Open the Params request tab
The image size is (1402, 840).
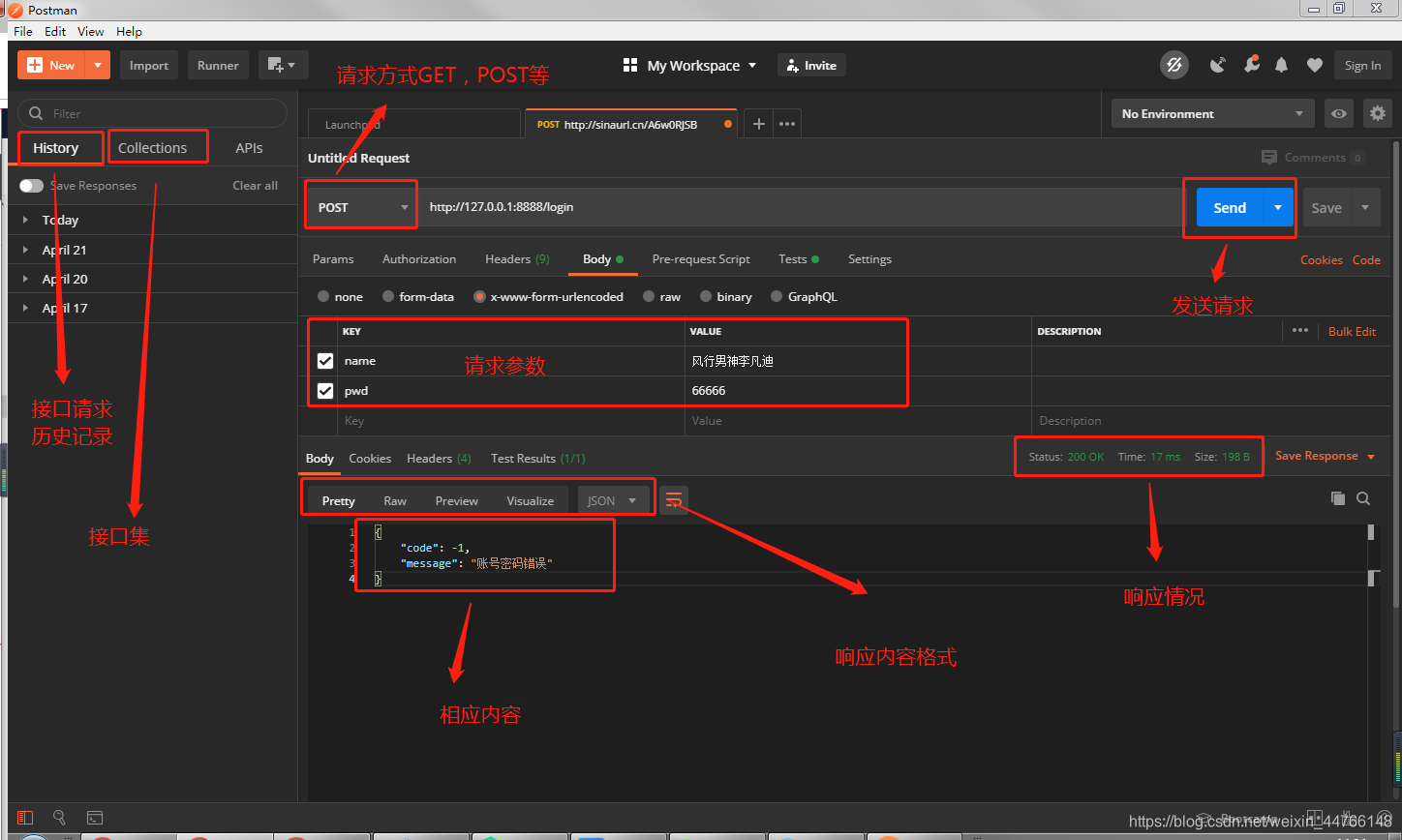pyautogui.click(x=333, y=259)
